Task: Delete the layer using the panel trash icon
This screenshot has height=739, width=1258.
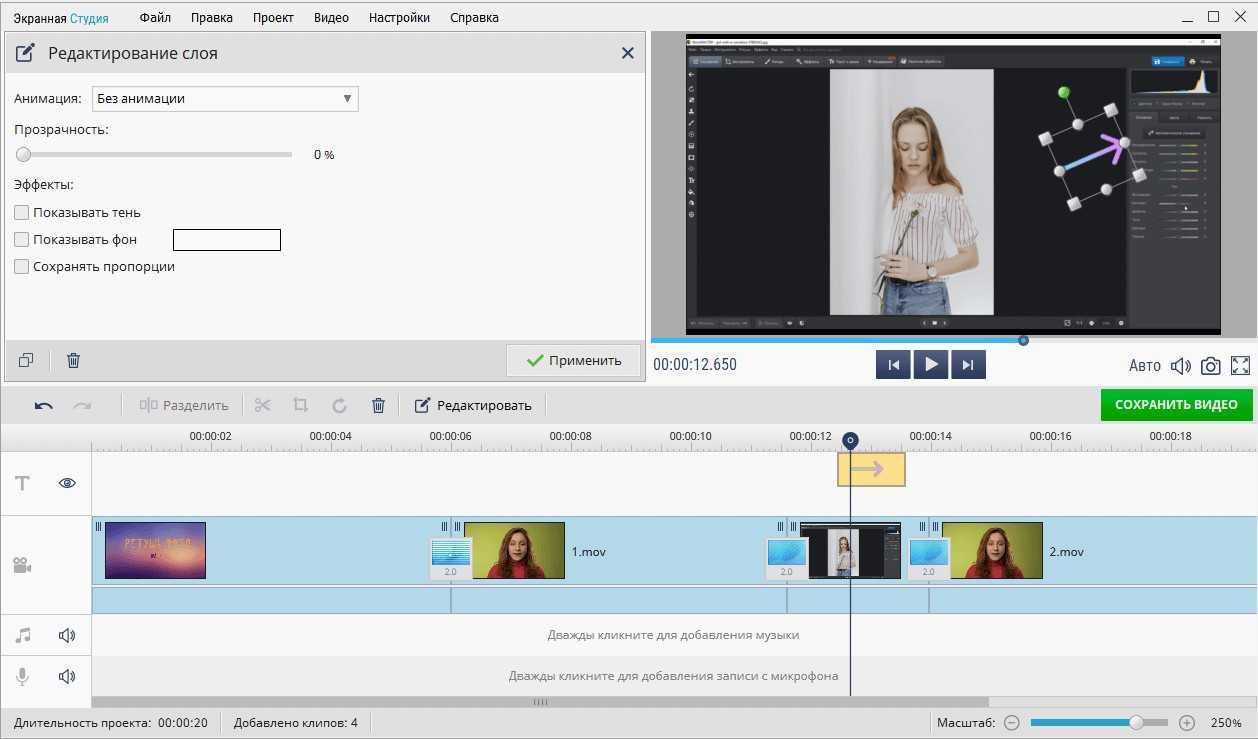Action: (73, 360)
